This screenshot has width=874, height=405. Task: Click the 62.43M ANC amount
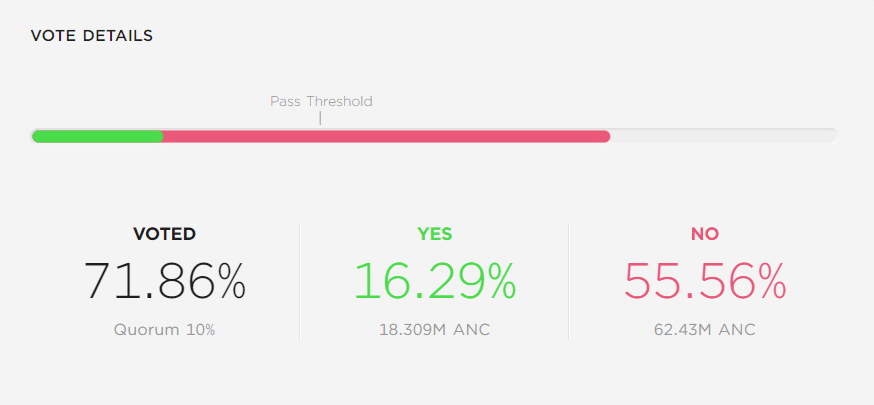(705, 329)
